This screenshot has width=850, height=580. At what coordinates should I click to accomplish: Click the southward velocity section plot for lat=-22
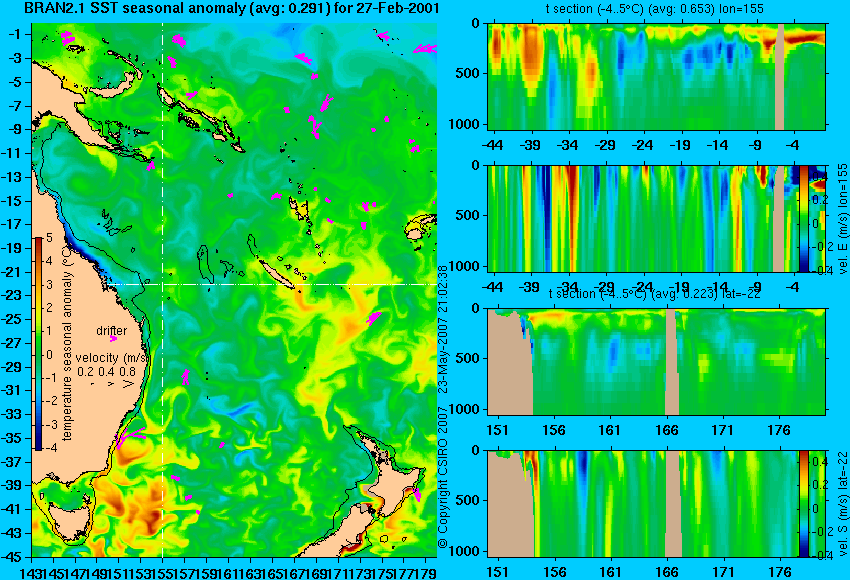point(657,504)
